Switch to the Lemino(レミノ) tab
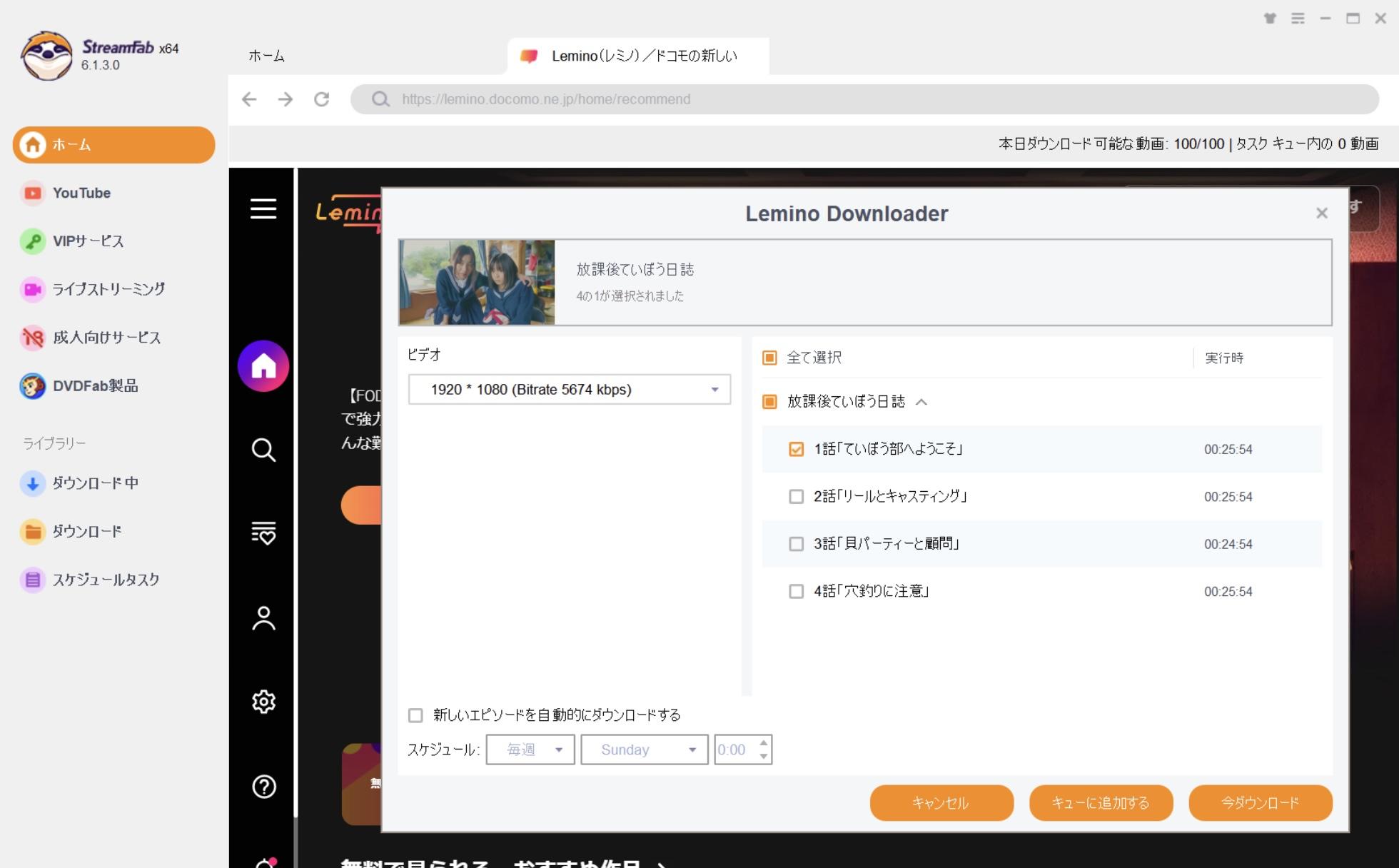 [x=638, y=56]
